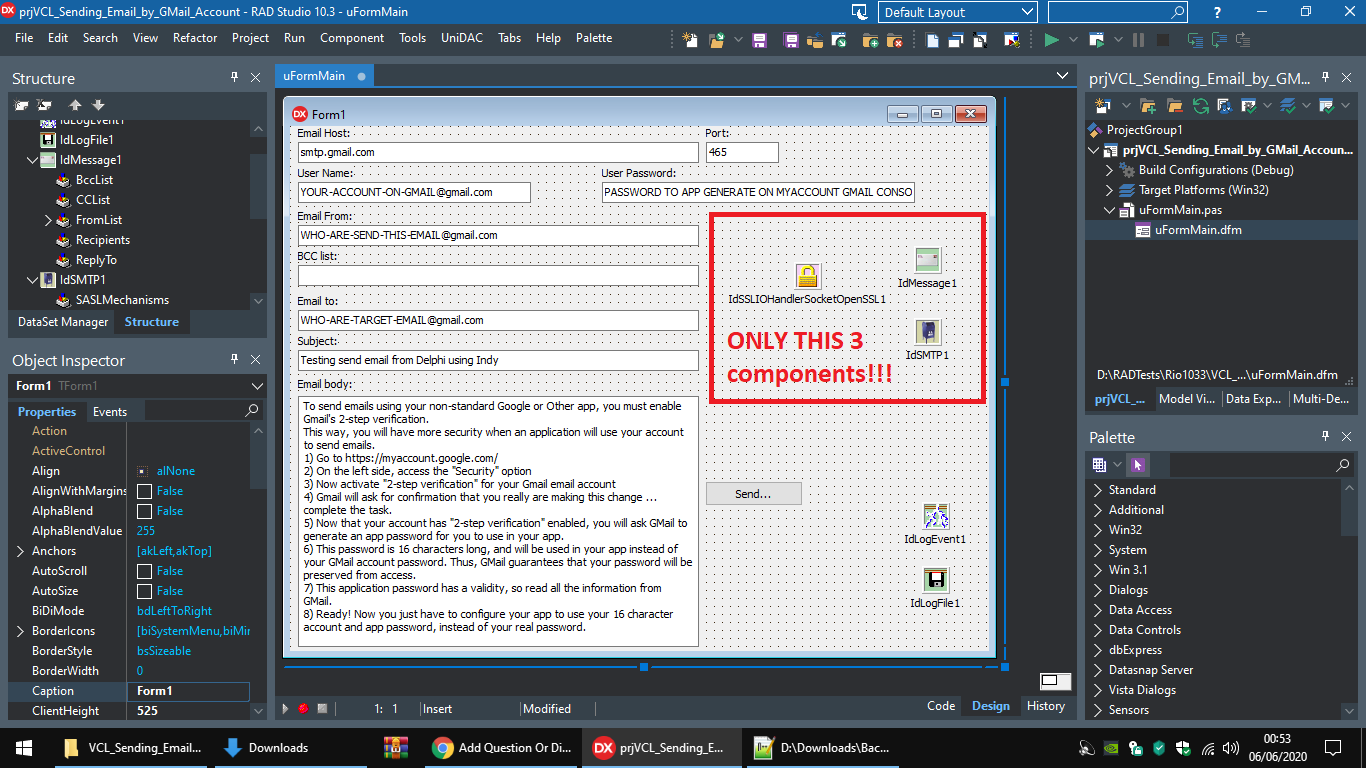
Task: Click the Open file toolbar icon
Action: click(x=716, y=40)
